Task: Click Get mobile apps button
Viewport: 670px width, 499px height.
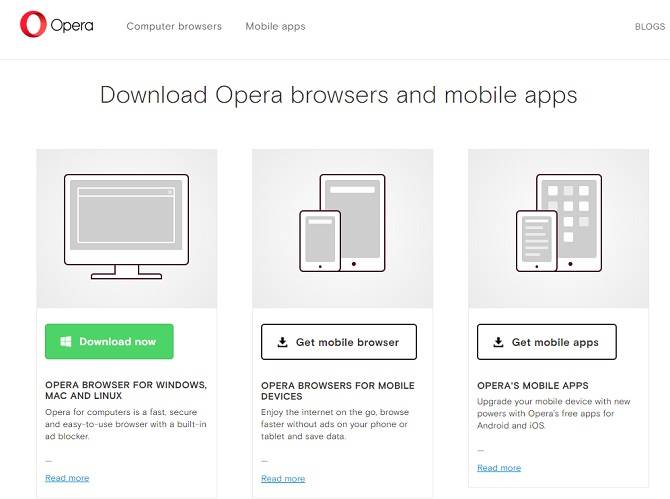Action: click(547, 342)
